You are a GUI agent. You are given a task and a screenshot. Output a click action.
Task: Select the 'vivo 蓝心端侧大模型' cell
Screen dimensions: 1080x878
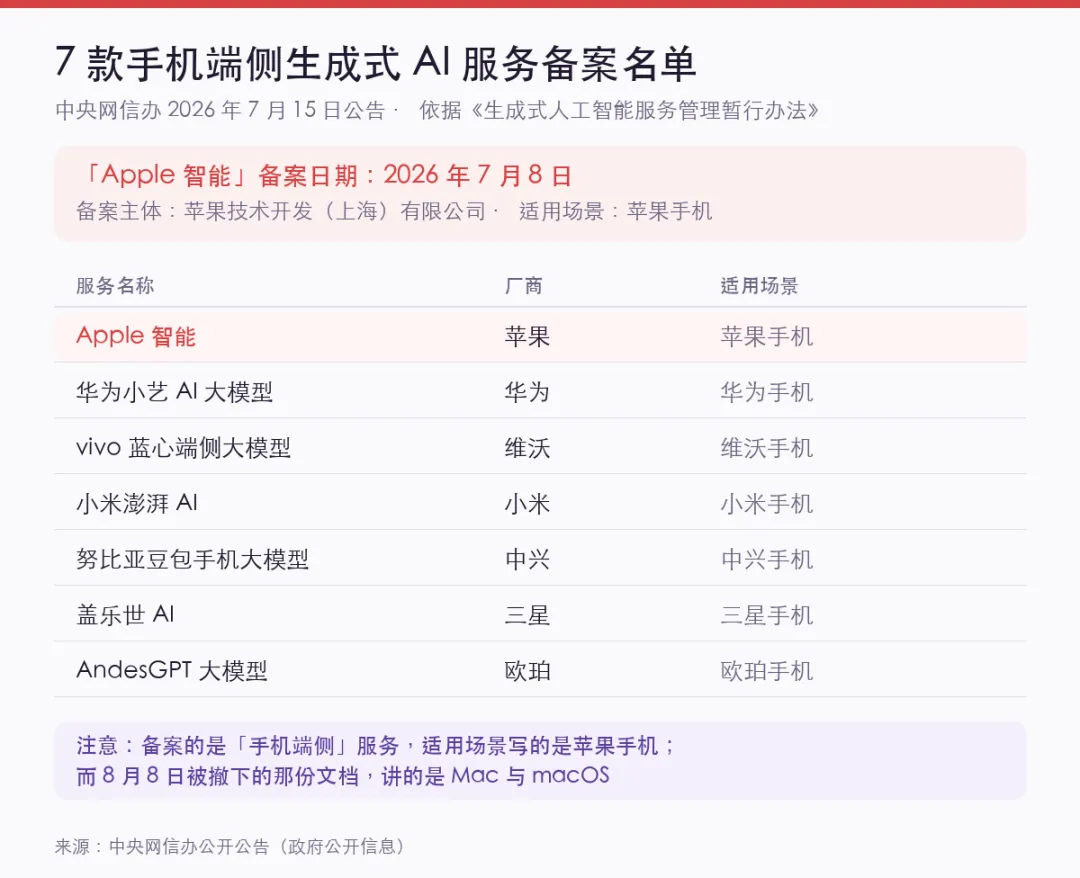click(x=183, y=448)
